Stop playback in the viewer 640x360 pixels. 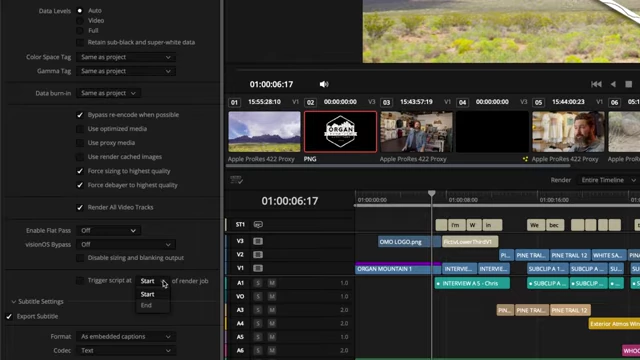pos(629,84)
